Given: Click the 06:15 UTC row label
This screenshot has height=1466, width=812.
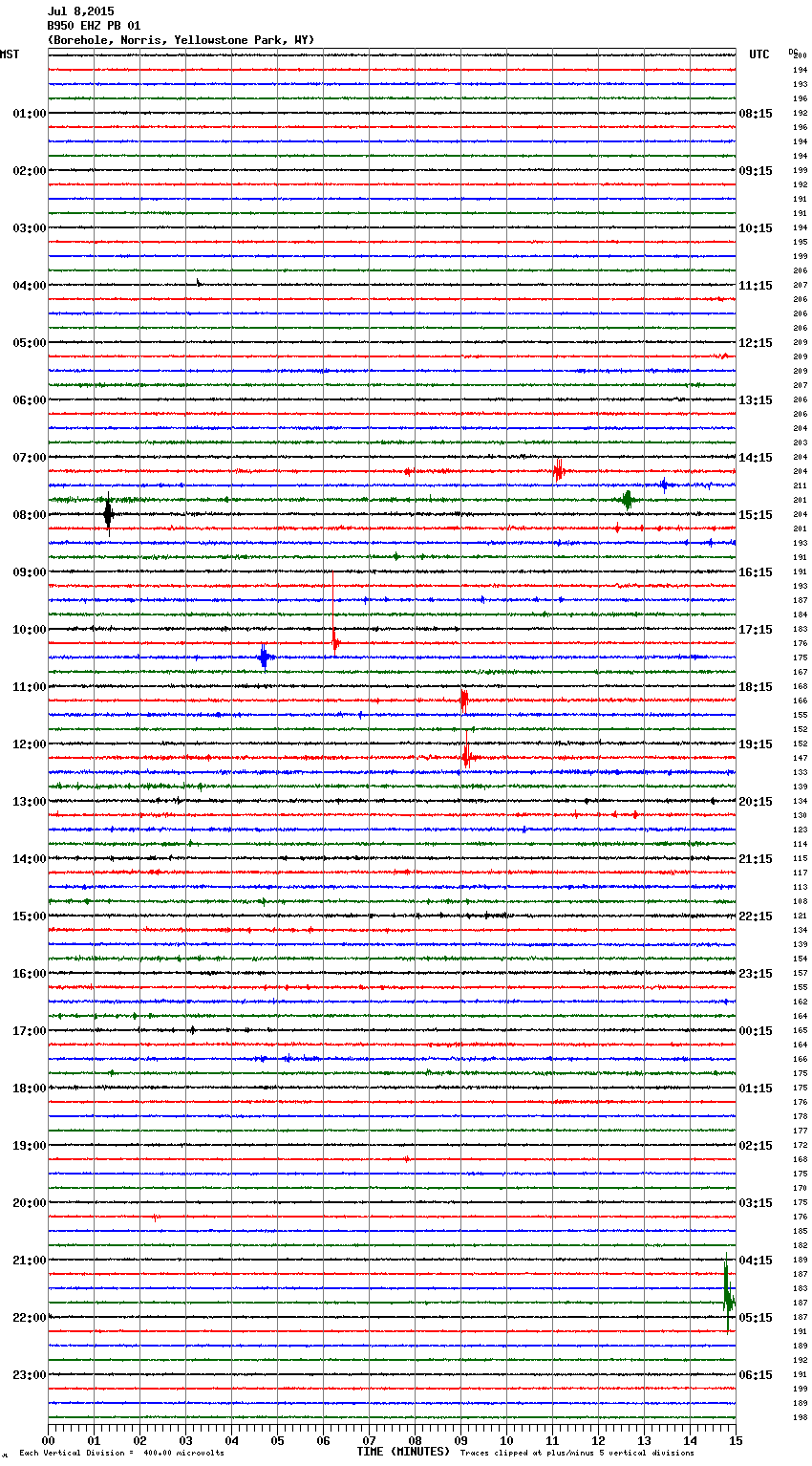Looking at the screenshot, I should coord(756,1375).
